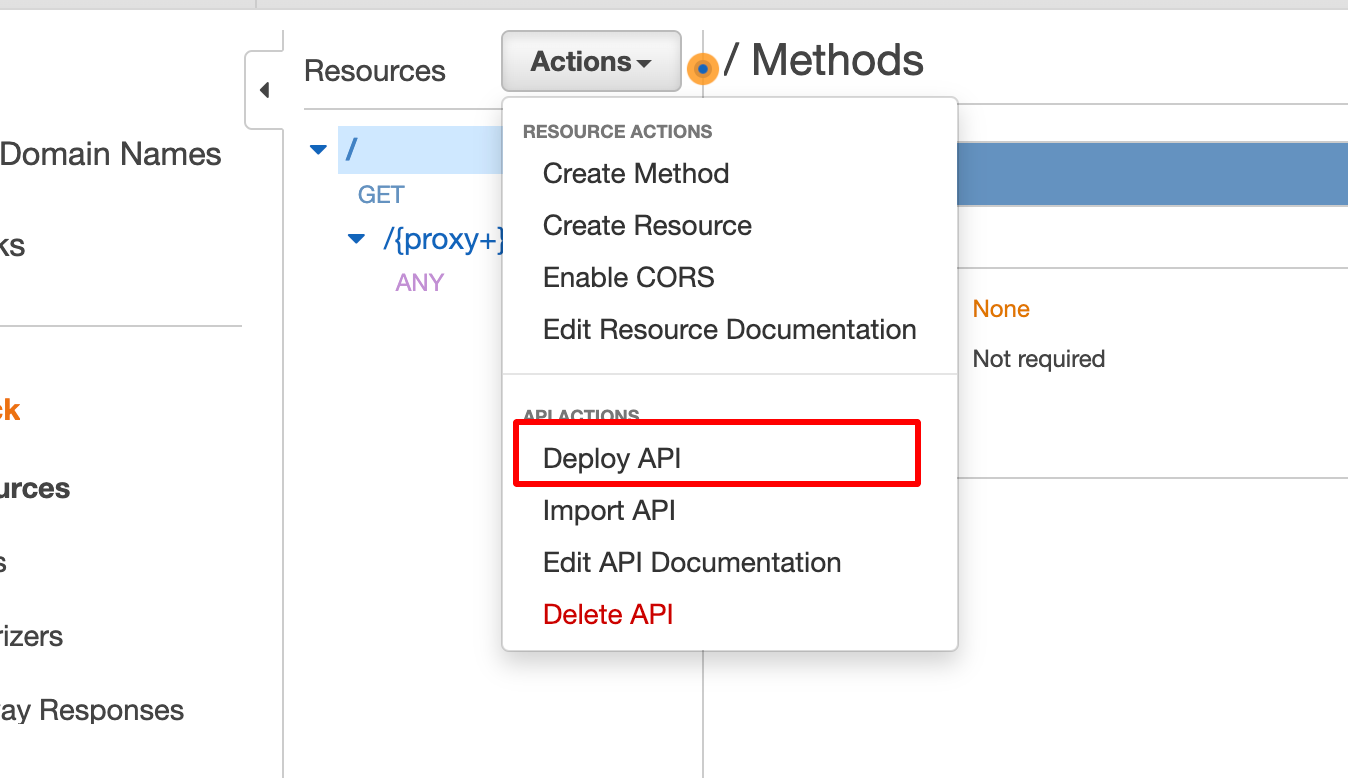Click the Not required text
This screenshot has height=778, width=1348.
pyautogui.click(x=1039, y=359)
